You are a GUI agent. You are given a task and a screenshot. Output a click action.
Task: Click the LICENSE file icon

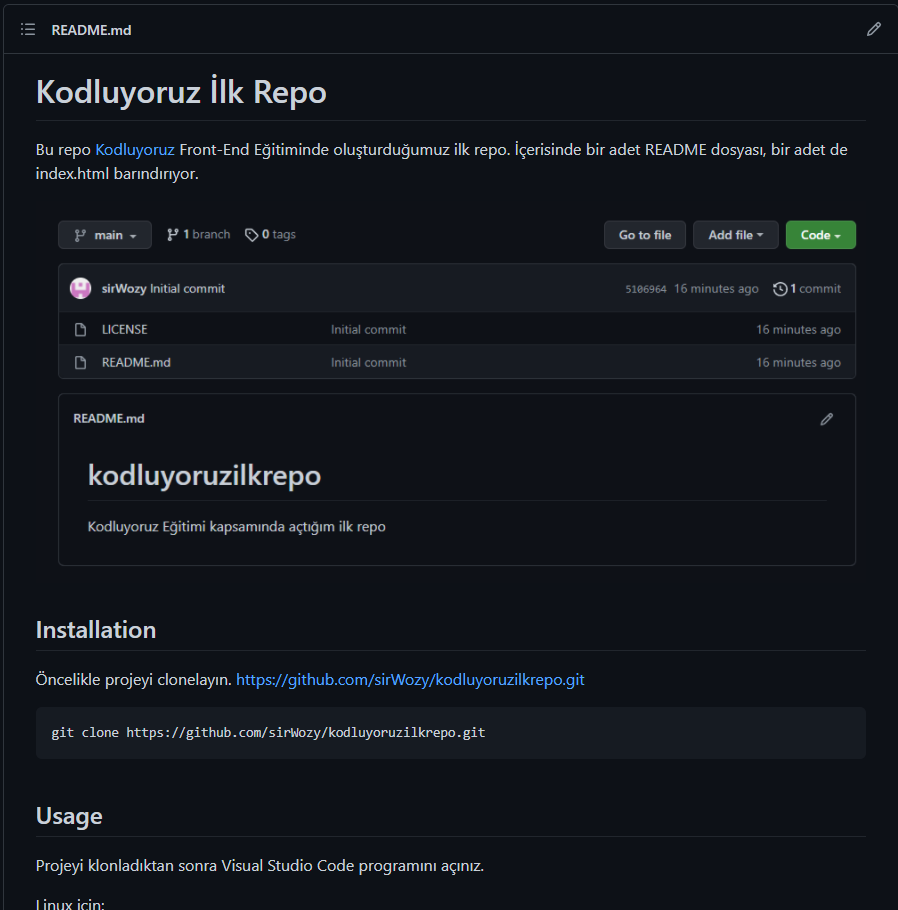tap(81, 330)
